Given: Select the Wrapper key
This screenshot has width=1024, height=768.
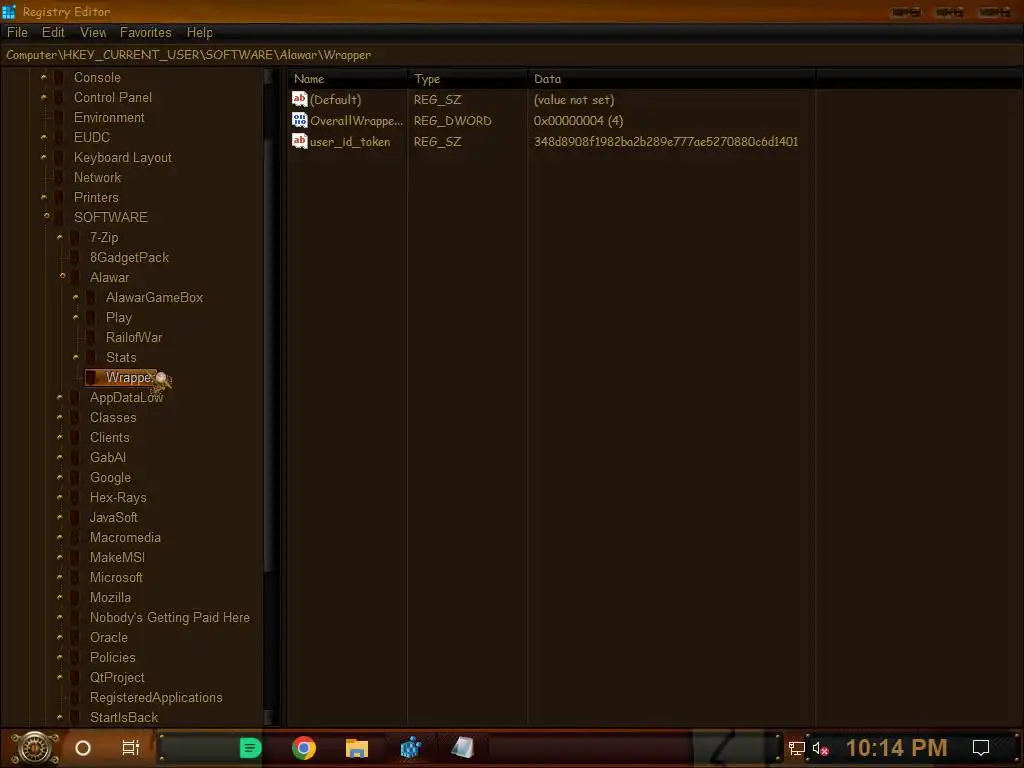Looking at the screenshot, I should [129, 377].
